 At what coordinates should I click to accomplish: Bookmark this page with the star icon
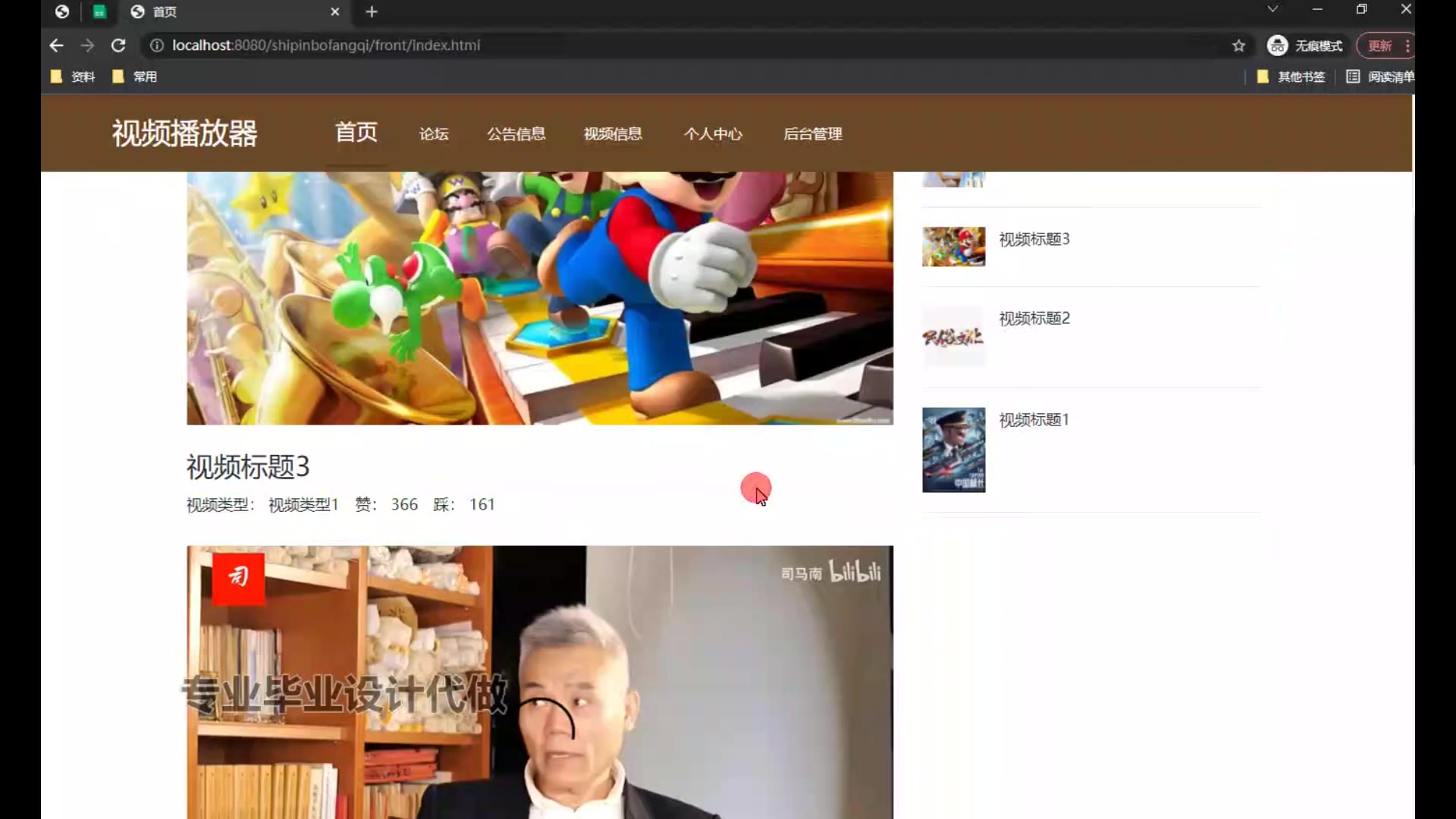1238,45
